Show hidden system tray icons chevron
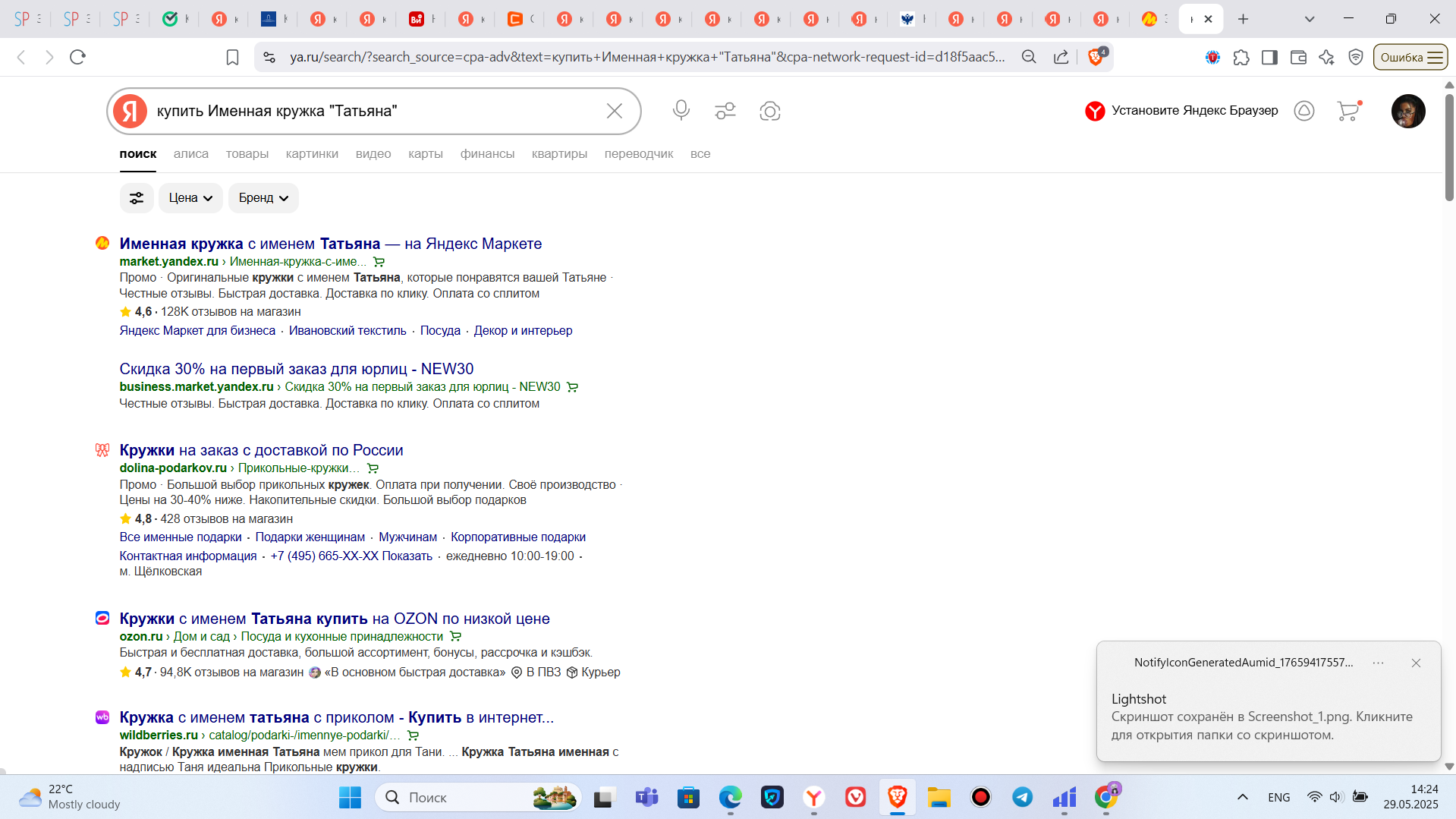Image resolution: width=1456 pixels, height=819 pixels. (x=1243, y=797)
